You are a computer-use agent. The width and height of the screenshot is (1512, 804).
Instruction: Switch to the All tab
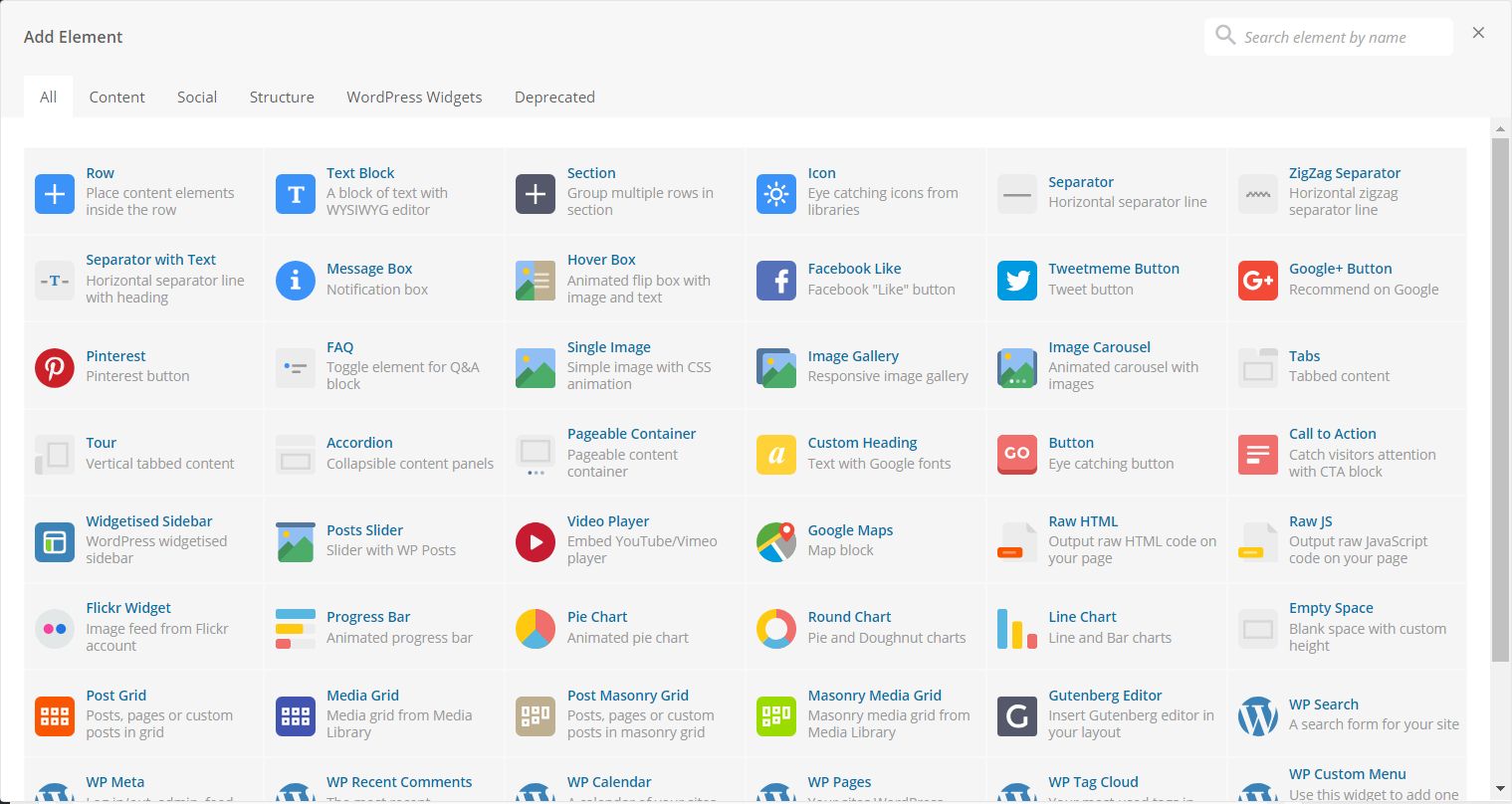[x=49, y=97]
